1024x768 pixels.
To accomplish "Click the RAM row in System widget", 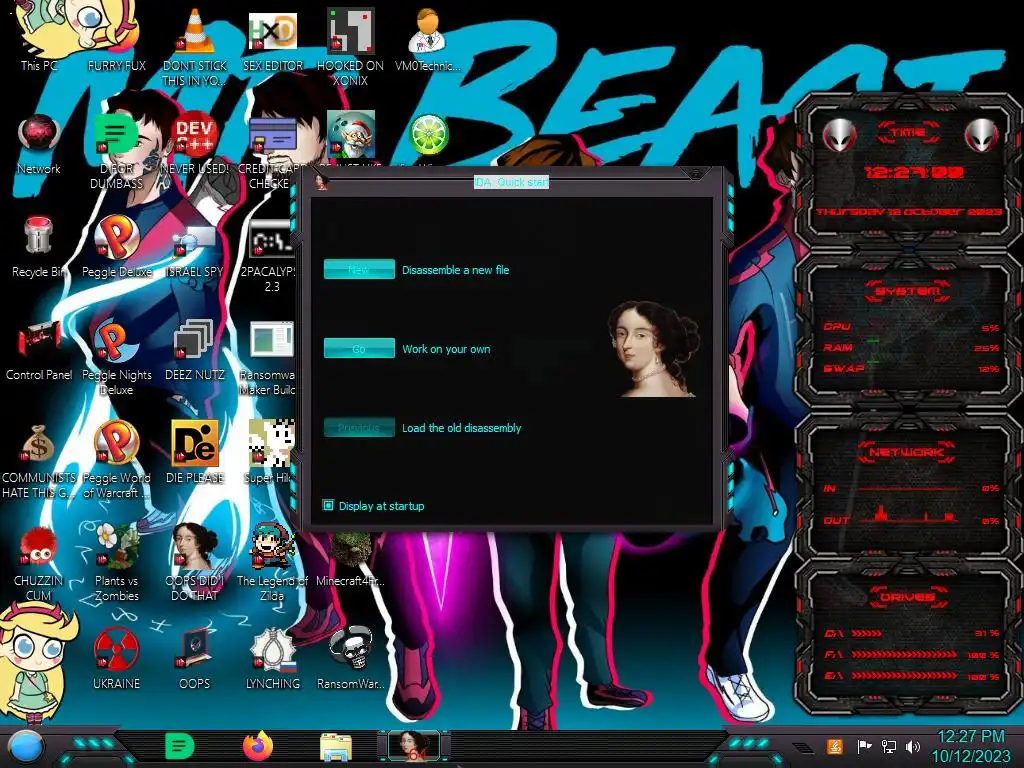I will pos(911,347).
